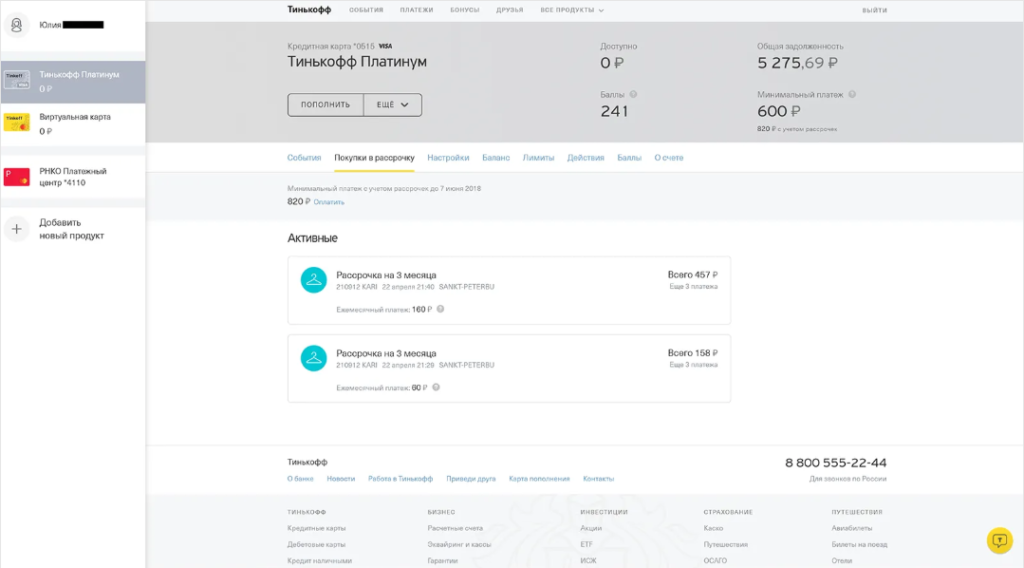1024x568 pixels.
Task: Click help icon next to 160 ₽ monthly payment
Action: 440,309
